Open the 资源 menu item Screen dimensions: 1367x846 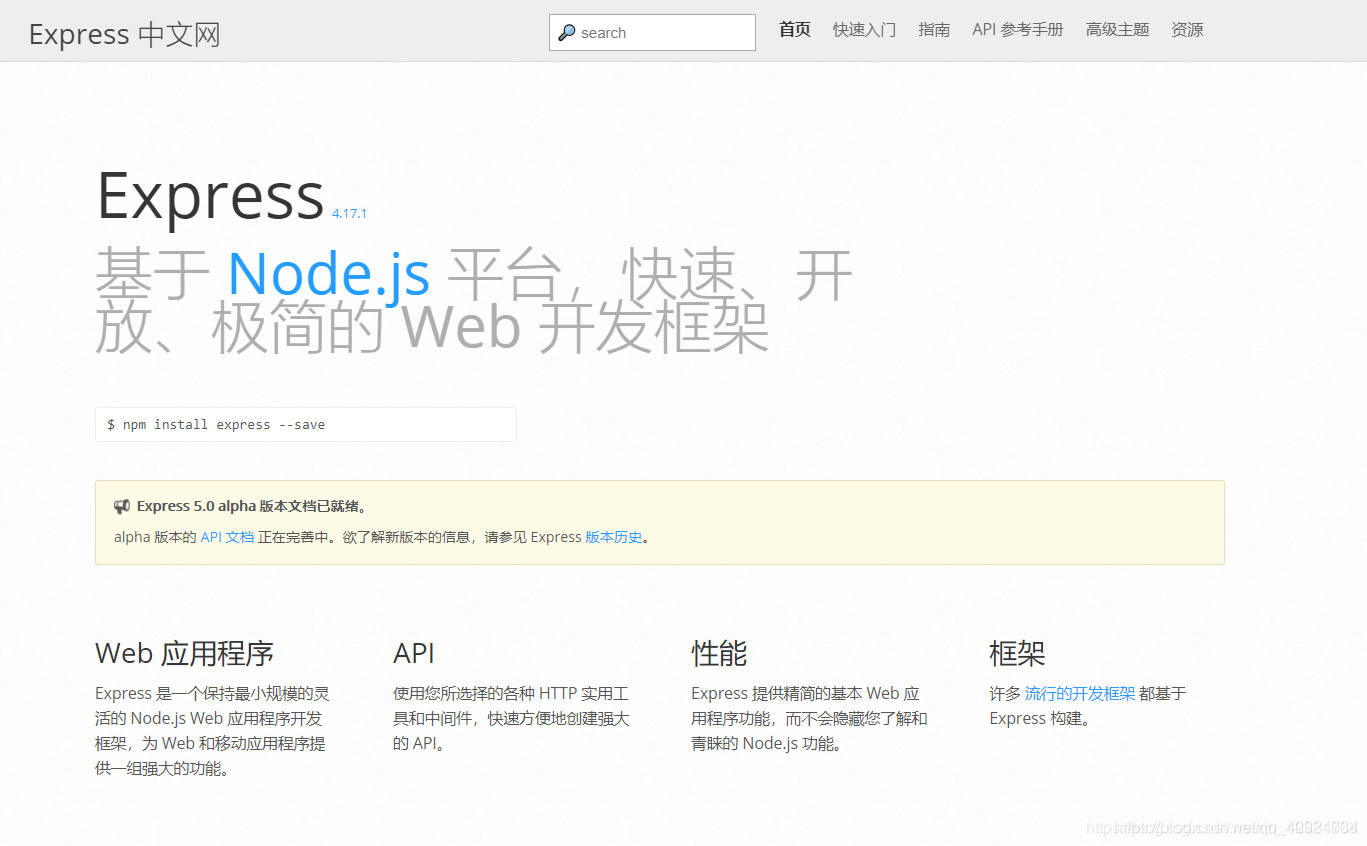[x=1187, y=30]
